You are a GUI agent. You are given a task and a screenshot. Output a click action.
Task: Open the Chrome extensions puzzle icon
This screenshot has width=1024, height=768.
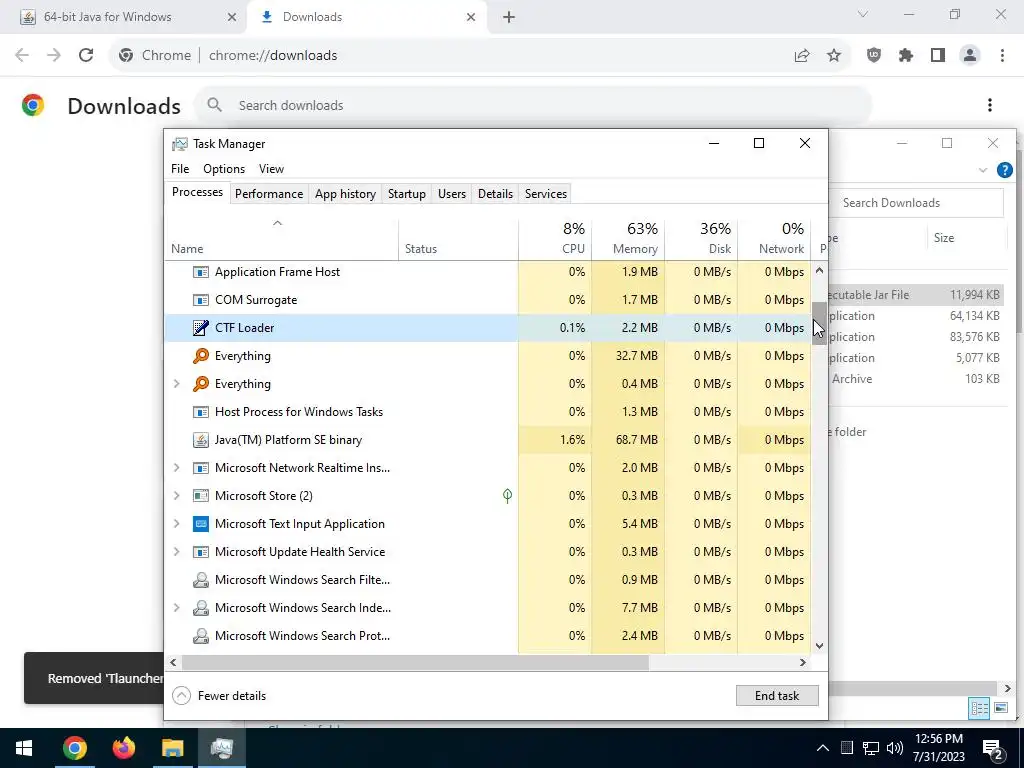(906, 56)
